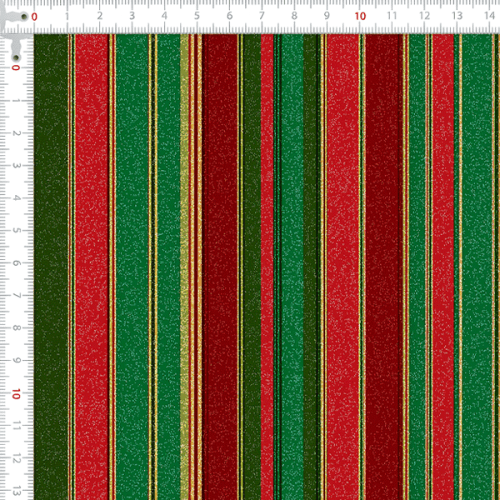Select the number 7 on the horizontal ruler
500x500 pixels.
click(x=262, y=16)
